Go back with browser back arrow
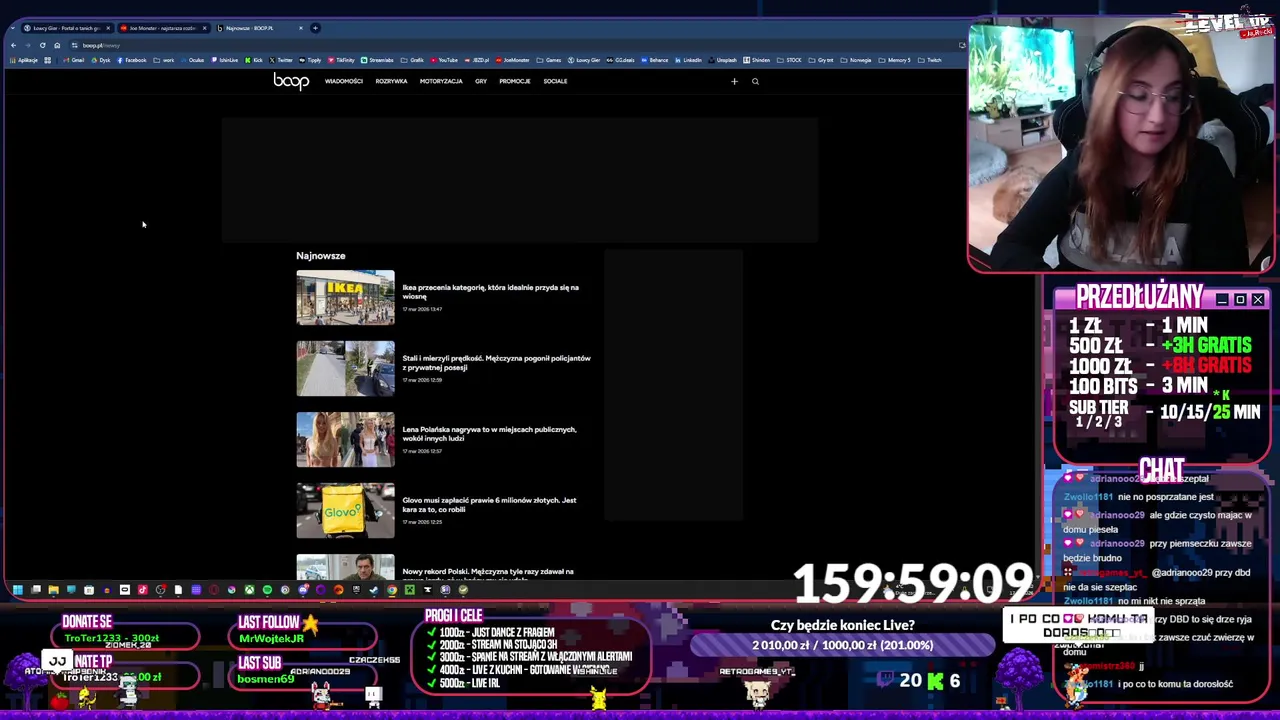 click(13, 45)
